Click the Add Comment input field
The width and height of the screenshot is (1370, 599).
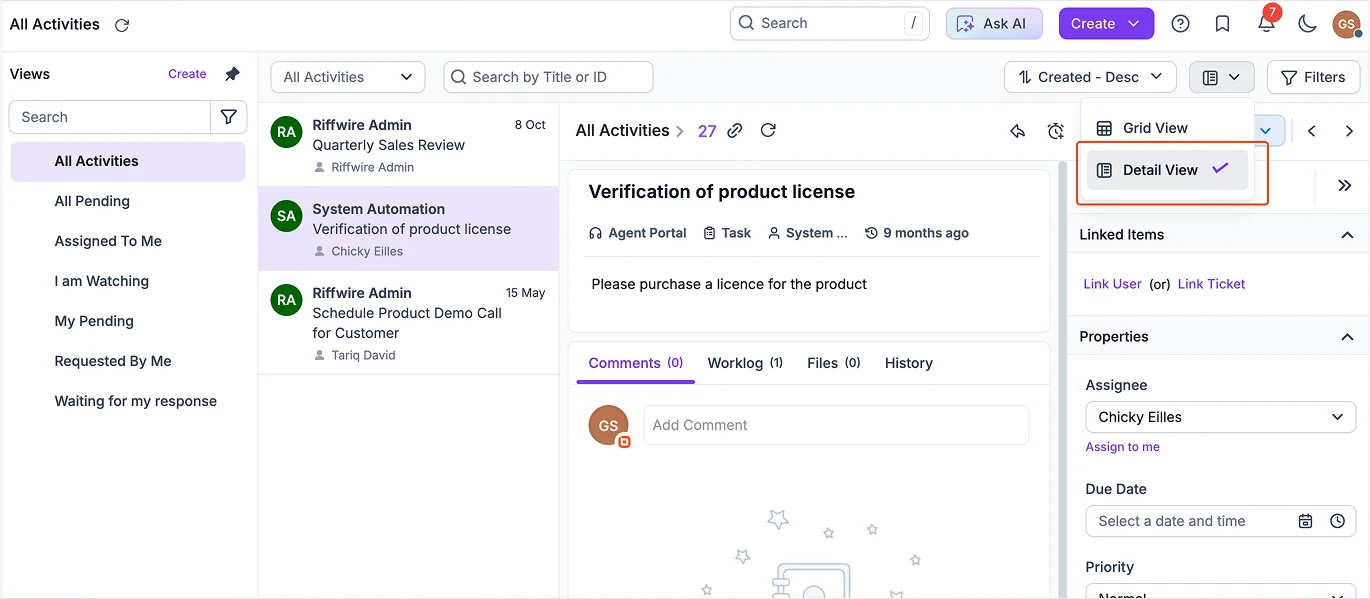(x=835, y=425)
